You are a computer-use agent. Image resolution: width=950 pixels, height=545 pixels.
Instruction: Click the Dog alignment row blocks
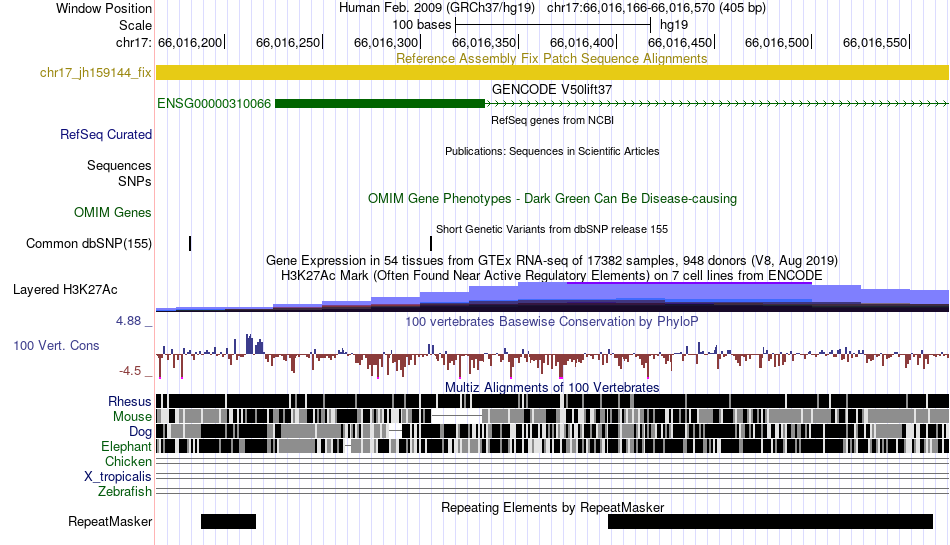pos(552,431)
